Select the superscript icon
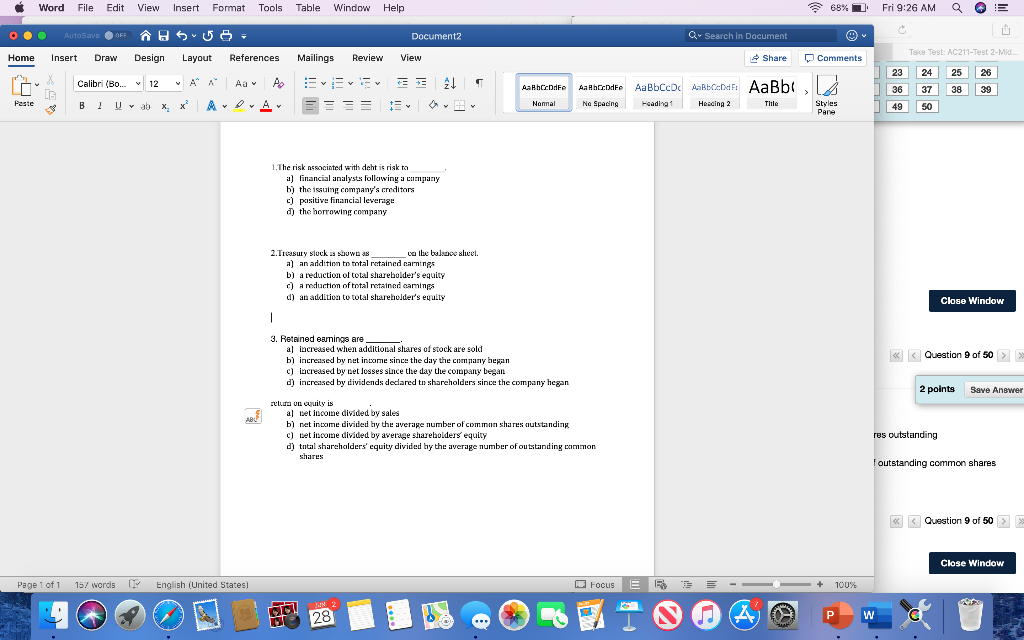This screenshot has height=640, width=1024. pos(183,104)
